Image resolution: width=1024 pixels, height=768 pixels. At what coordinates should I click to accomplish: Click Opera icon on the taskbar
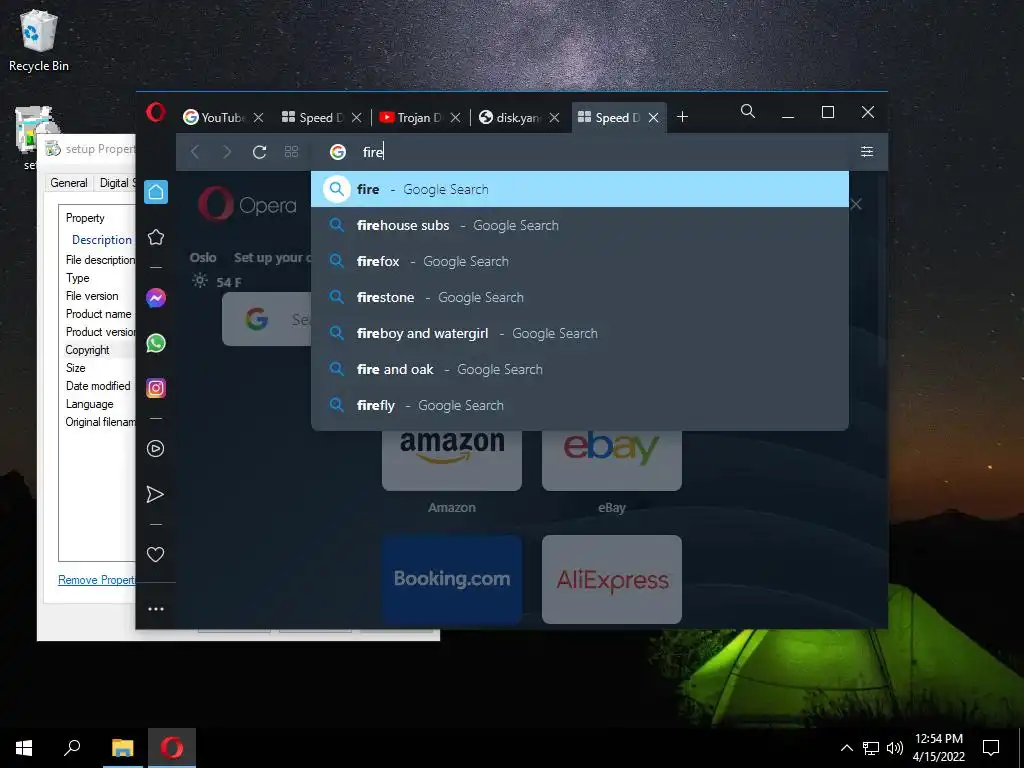[x=172, y=748]
